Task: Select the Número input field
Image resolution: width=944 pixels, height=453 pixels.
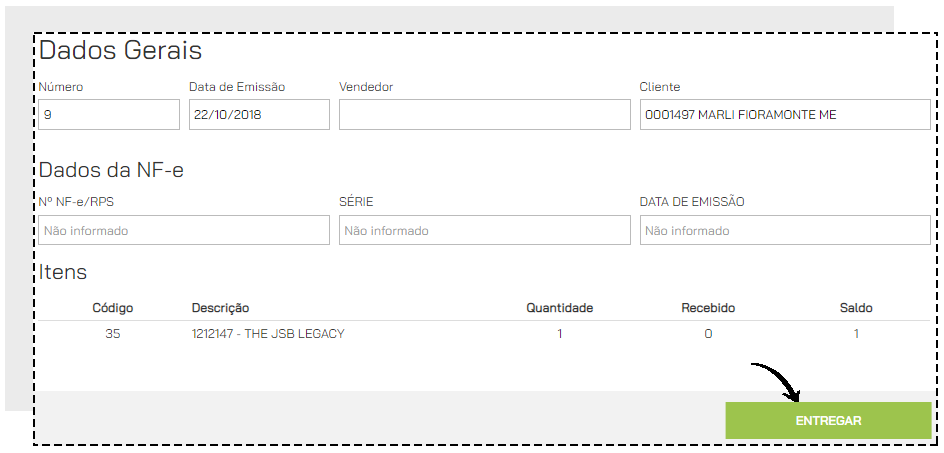Action: pyautogui.click(x=109, y=114)
